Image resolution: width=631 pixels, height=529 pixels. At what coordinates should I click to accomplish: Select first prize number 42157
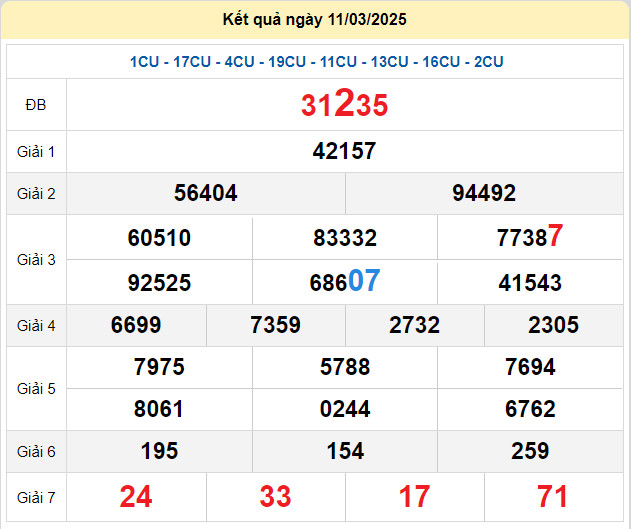tap(344, 151)
